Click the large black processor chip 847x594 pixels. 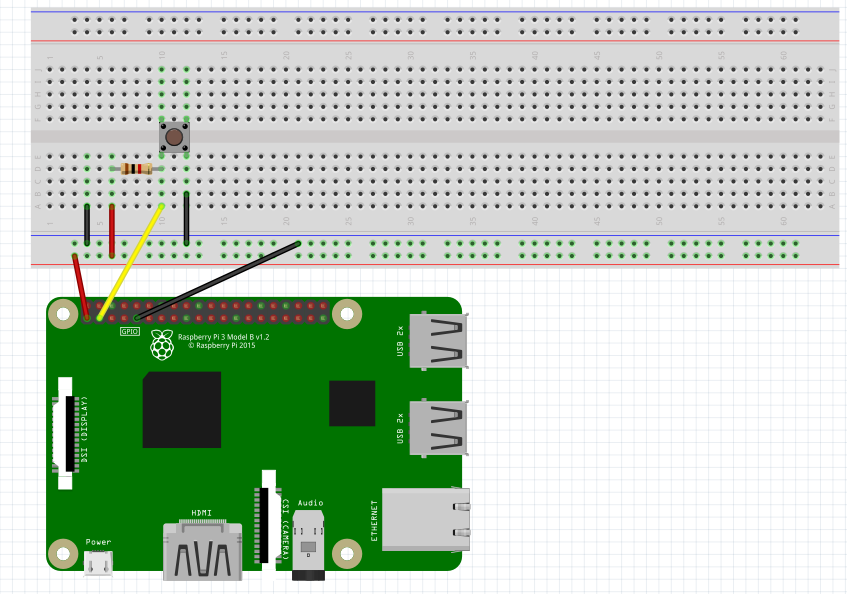tap(181, 410)
